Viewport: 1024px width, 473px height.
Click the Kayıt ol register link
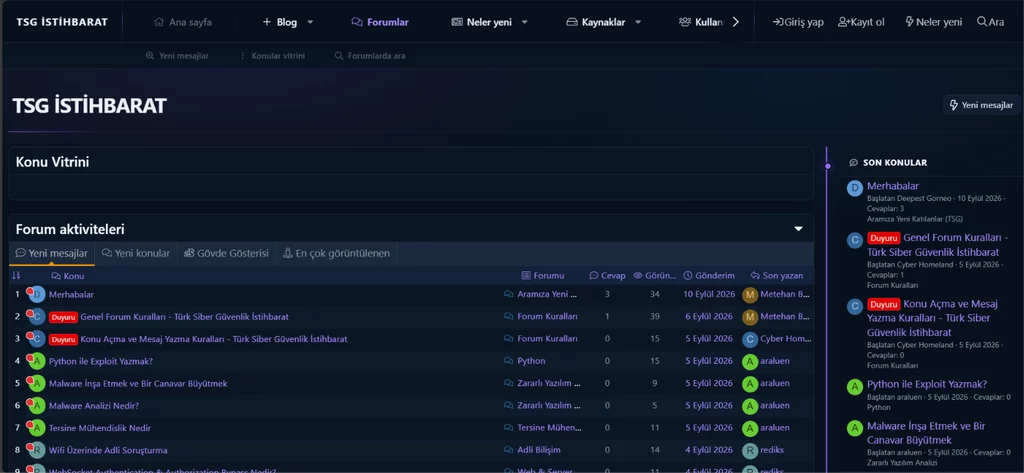pos(861,22)
